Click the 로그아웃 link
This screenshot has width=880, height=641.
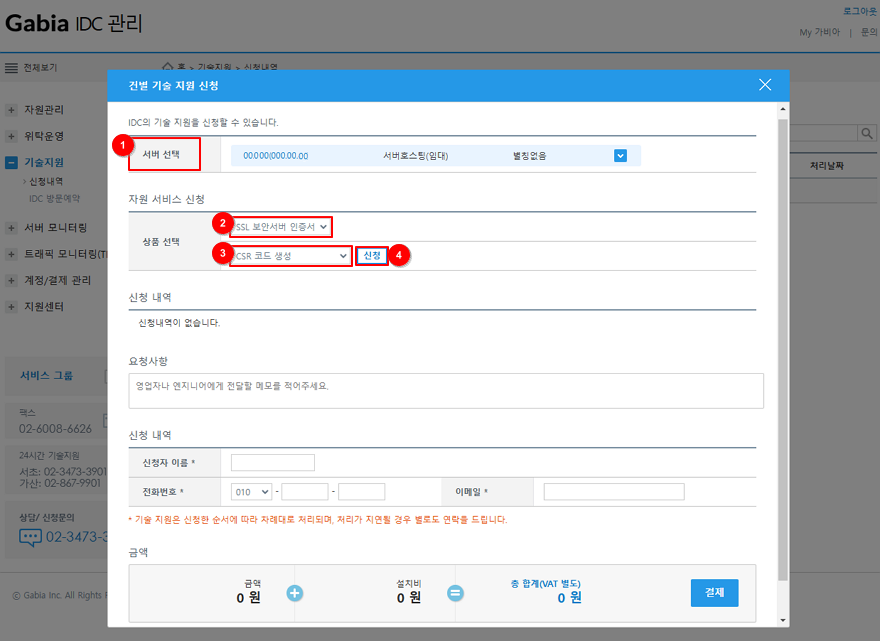[860, 11]
